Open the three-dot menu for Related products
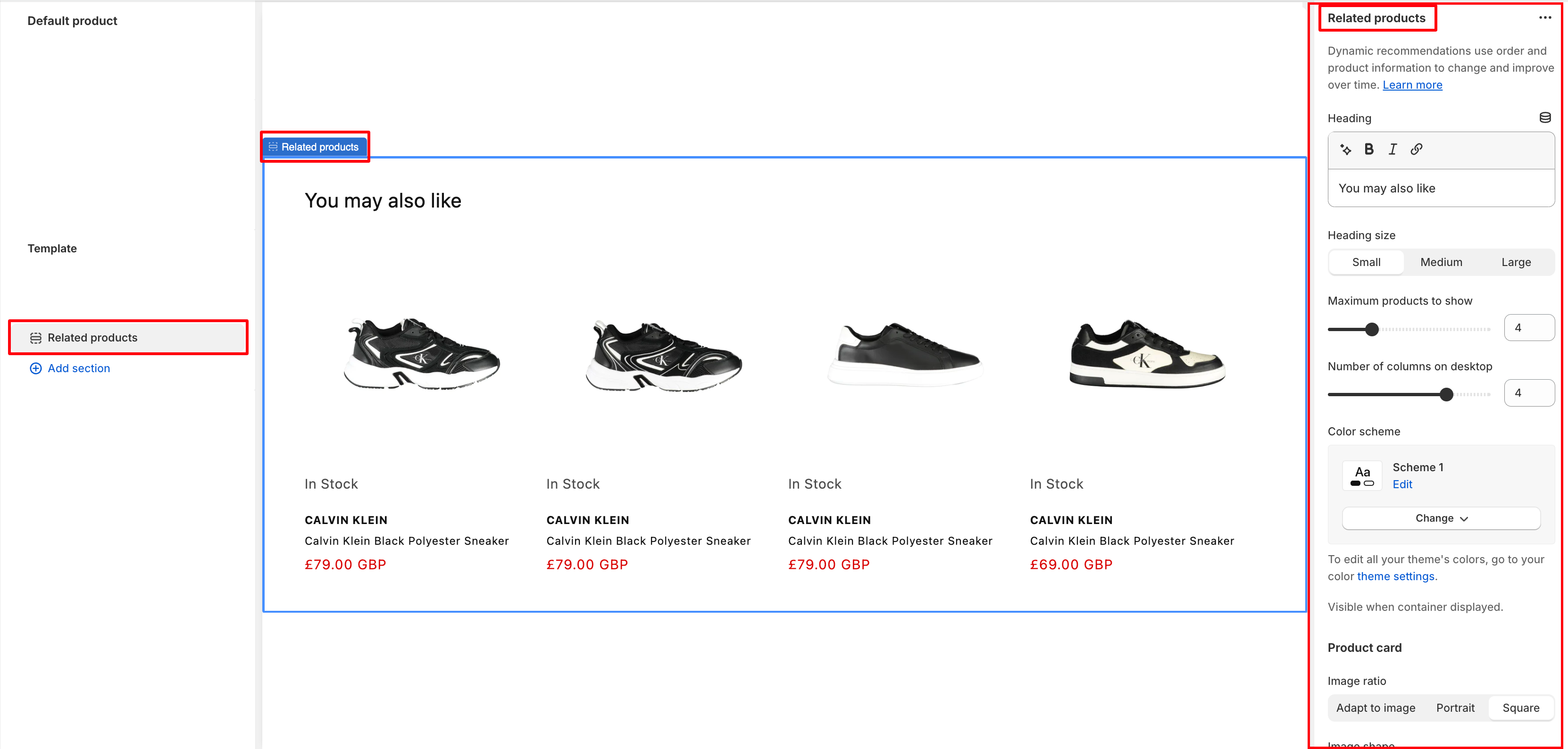This screenshot has height=749, width=1568. (x=1545, y=17)
